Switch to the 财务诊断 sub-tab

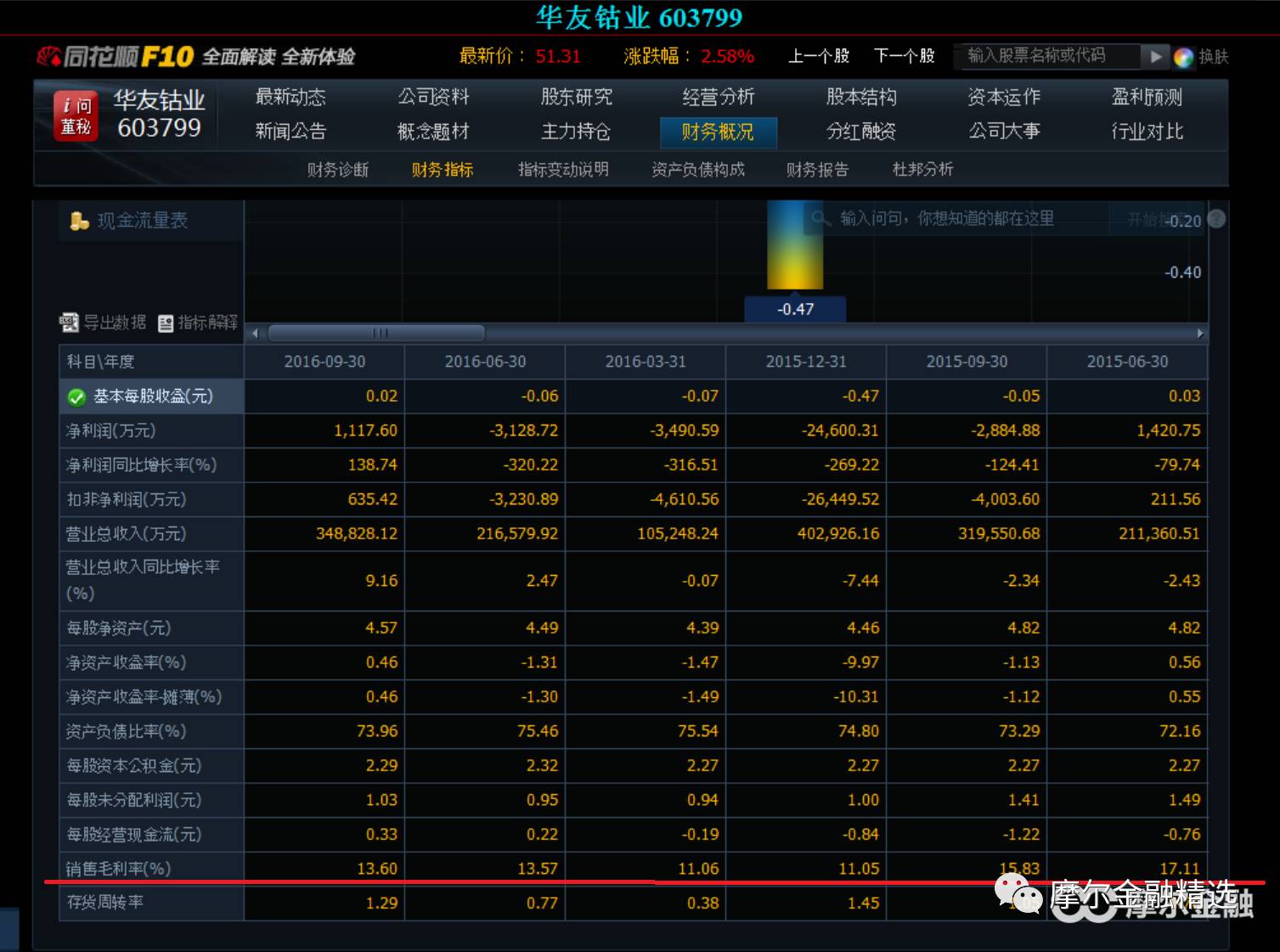(338, 170)
